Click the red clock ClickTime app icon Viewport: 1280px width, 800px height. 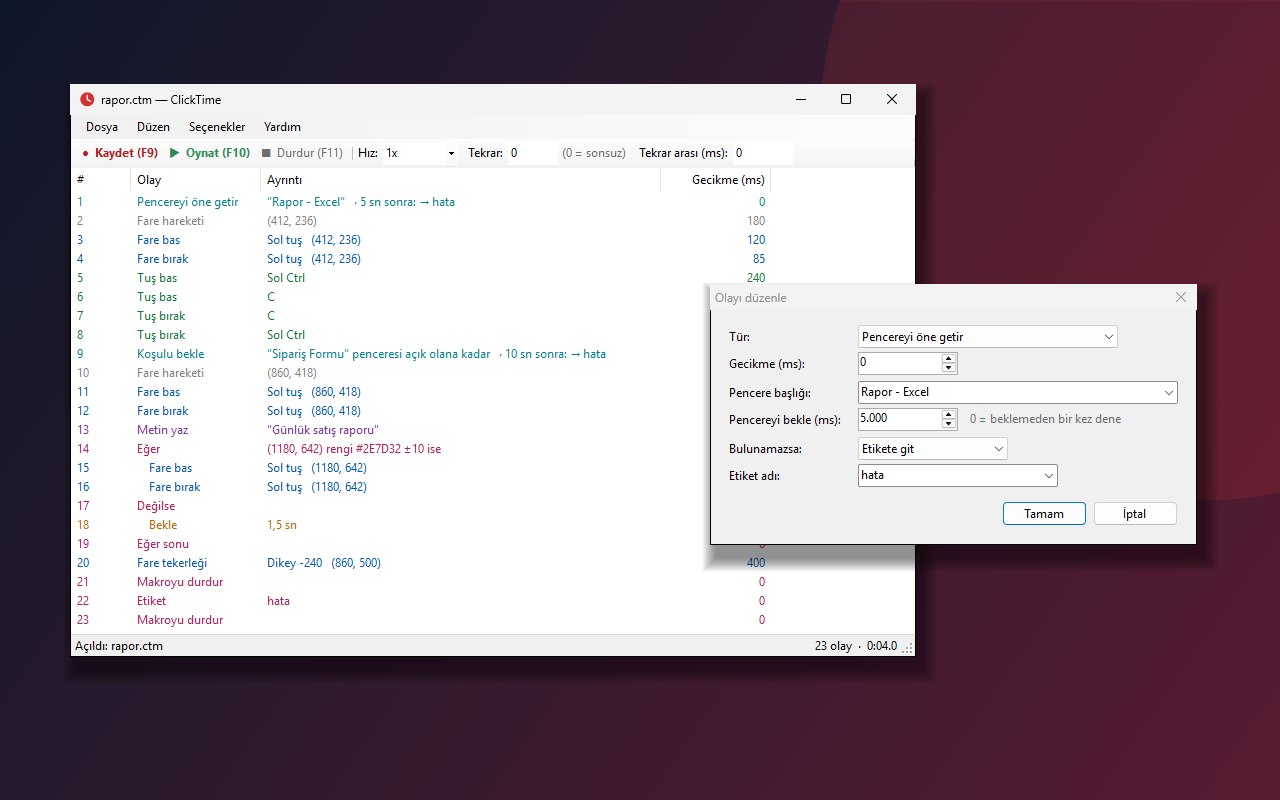click(88, 99)
